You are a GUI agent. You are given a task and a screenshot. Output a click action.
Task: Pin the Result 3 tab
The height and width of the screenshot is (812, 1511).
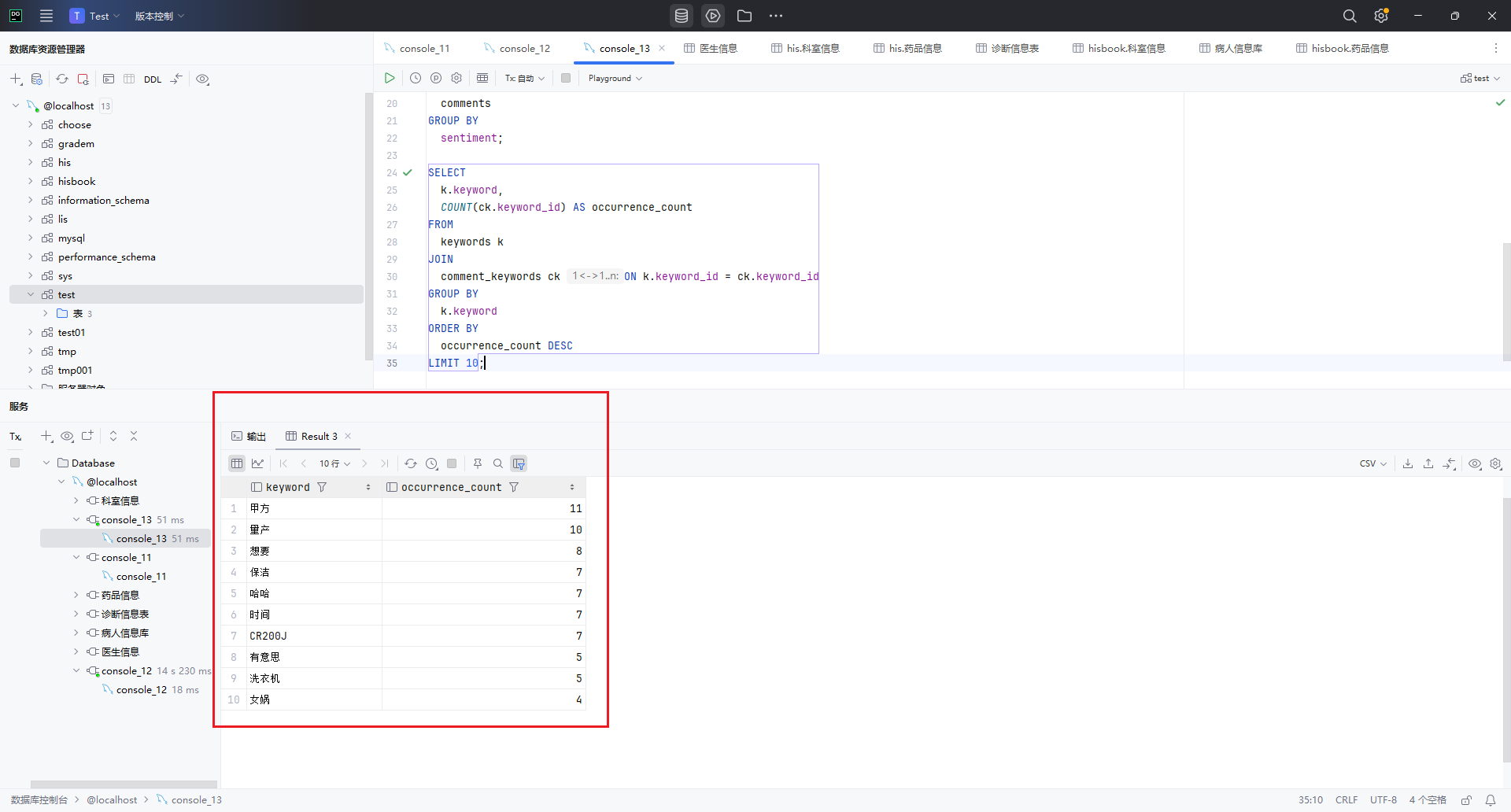coord(478,463)
